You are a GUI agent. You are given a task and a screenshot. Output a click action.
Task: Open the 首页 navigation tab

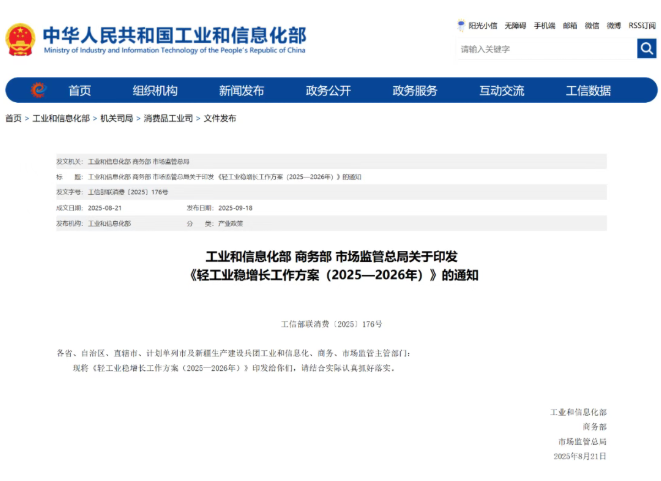coord(80,91)
